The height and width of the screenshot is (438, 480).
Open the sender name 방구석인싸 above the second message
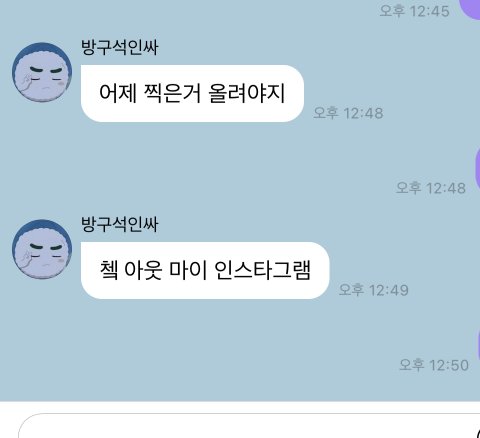coord(120,224)
